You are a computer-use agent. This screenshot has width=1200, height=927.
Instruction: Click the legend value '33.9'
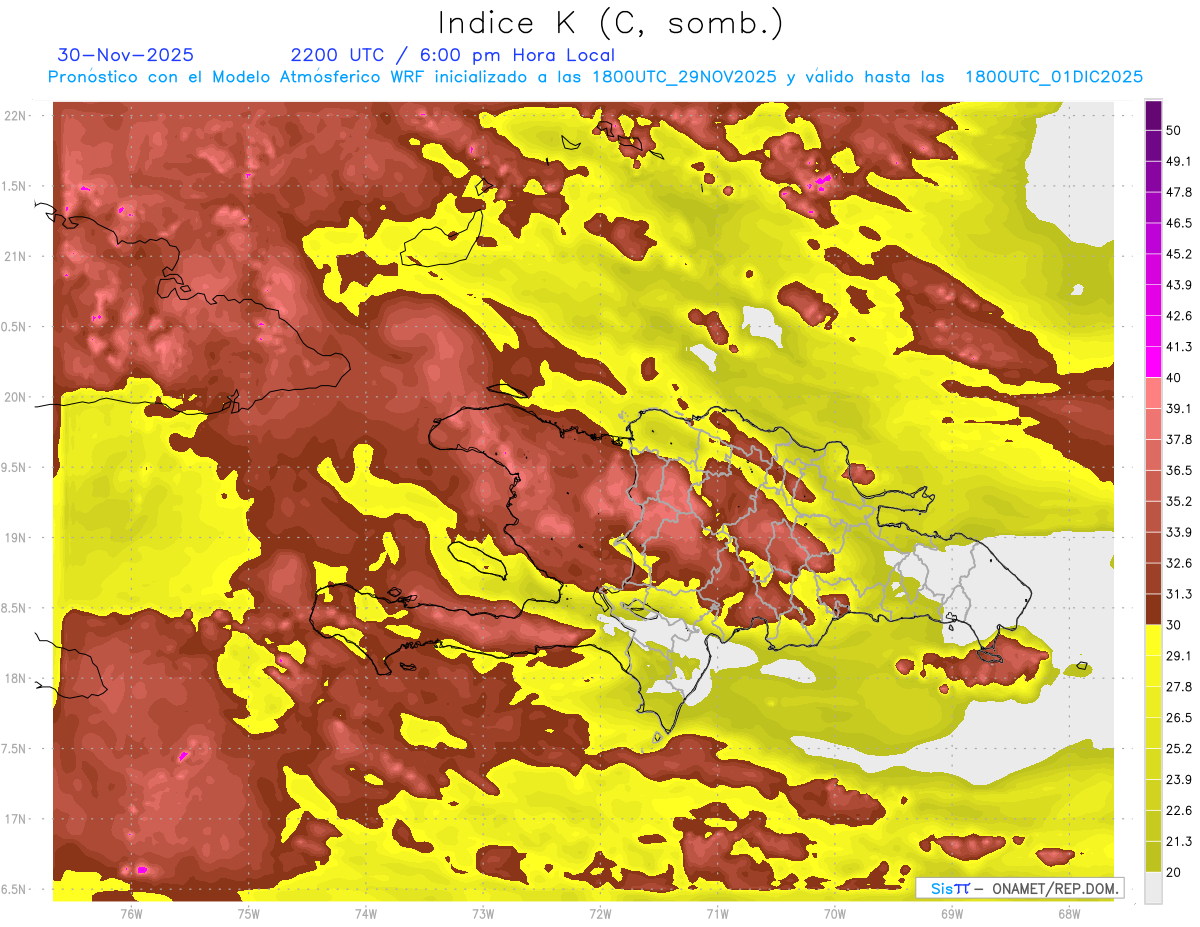pos(1179,532)
